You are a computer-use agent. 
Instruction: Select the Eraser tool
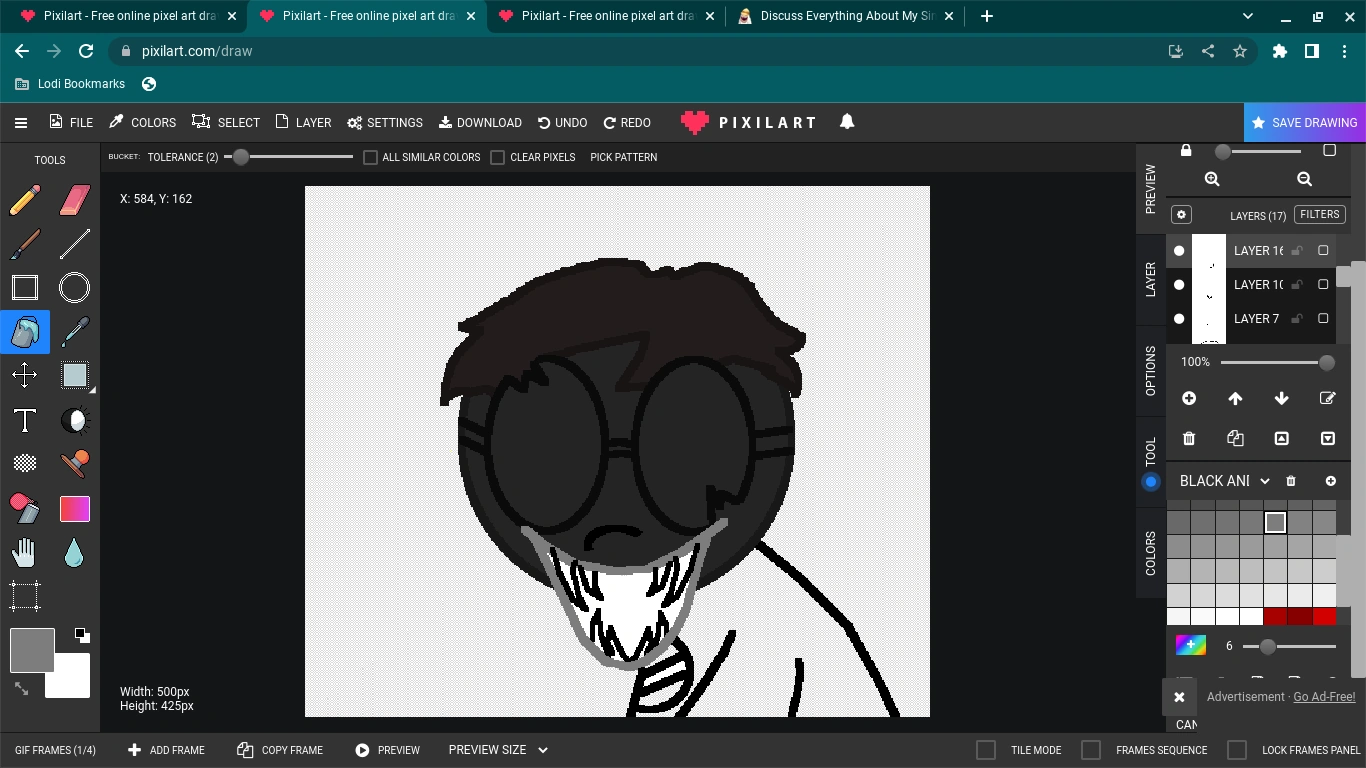73,199
